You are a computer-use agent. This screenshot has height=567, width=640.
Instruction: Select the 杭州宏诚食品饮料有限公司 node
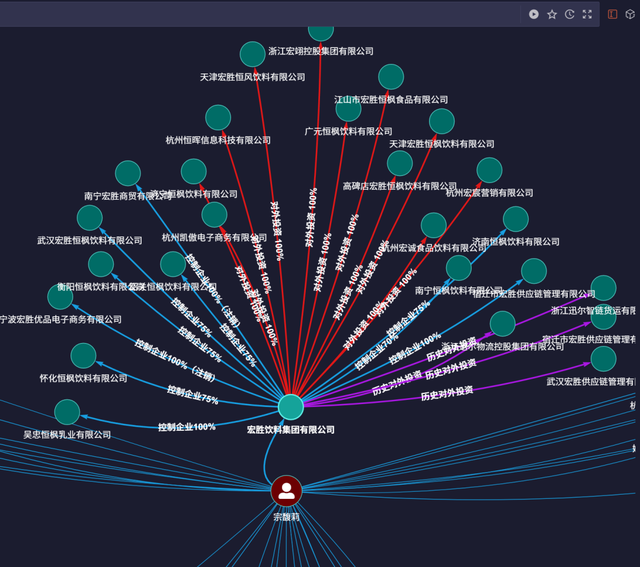[433, 225]
